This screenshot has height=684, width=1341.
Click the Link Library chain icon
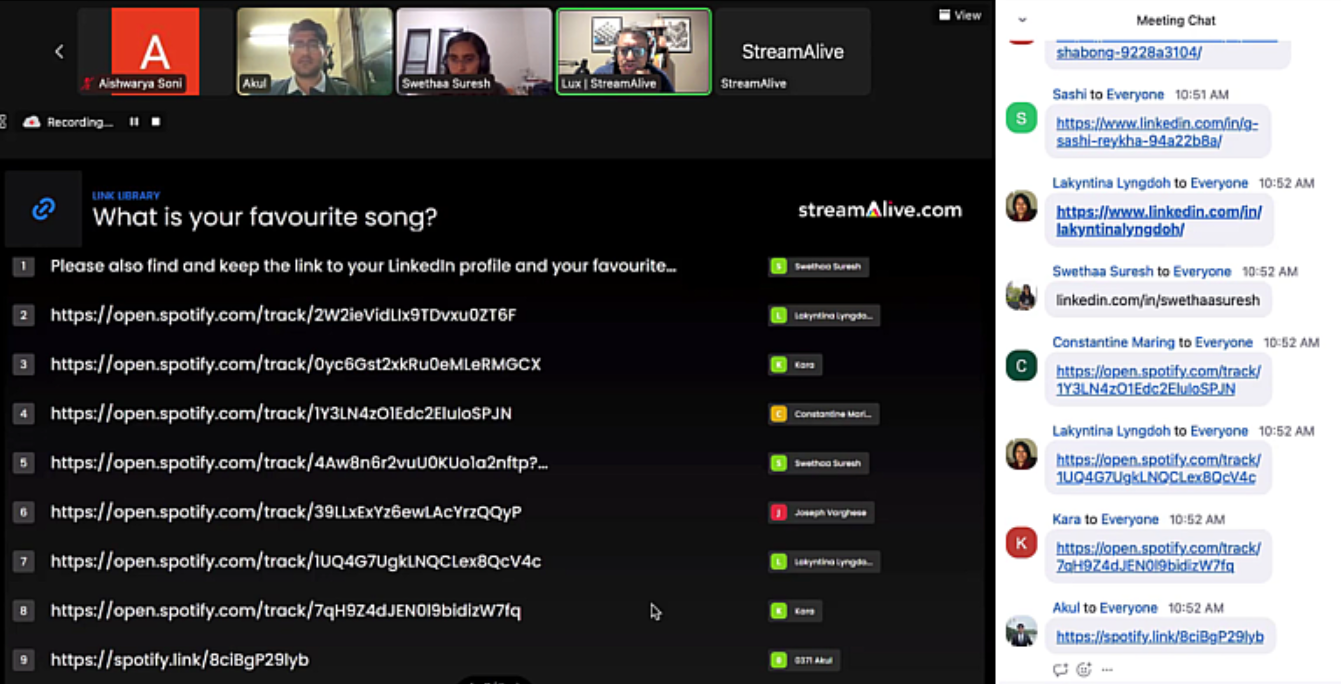(43, 209)
